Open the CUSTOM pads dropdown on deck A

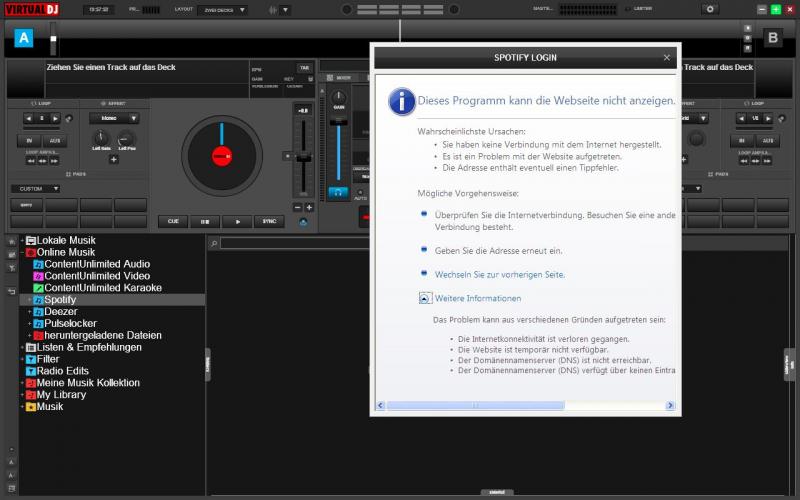(x=36, y=189)
